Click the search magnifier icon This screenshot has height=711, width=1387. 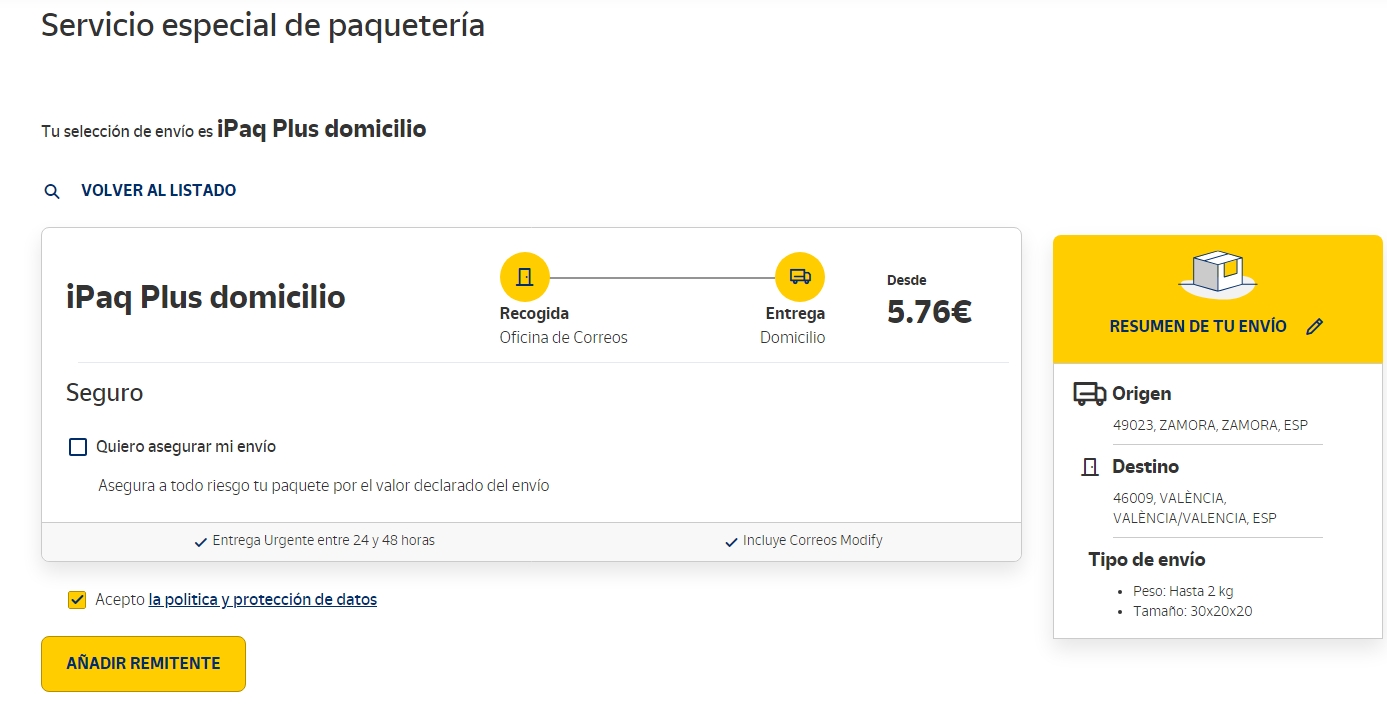coord(52,191)
